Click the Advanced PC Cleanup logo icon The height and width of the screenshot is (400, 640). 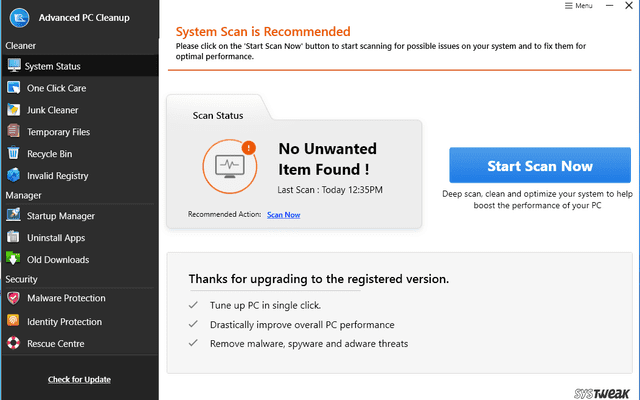click(x=17, y=18)
